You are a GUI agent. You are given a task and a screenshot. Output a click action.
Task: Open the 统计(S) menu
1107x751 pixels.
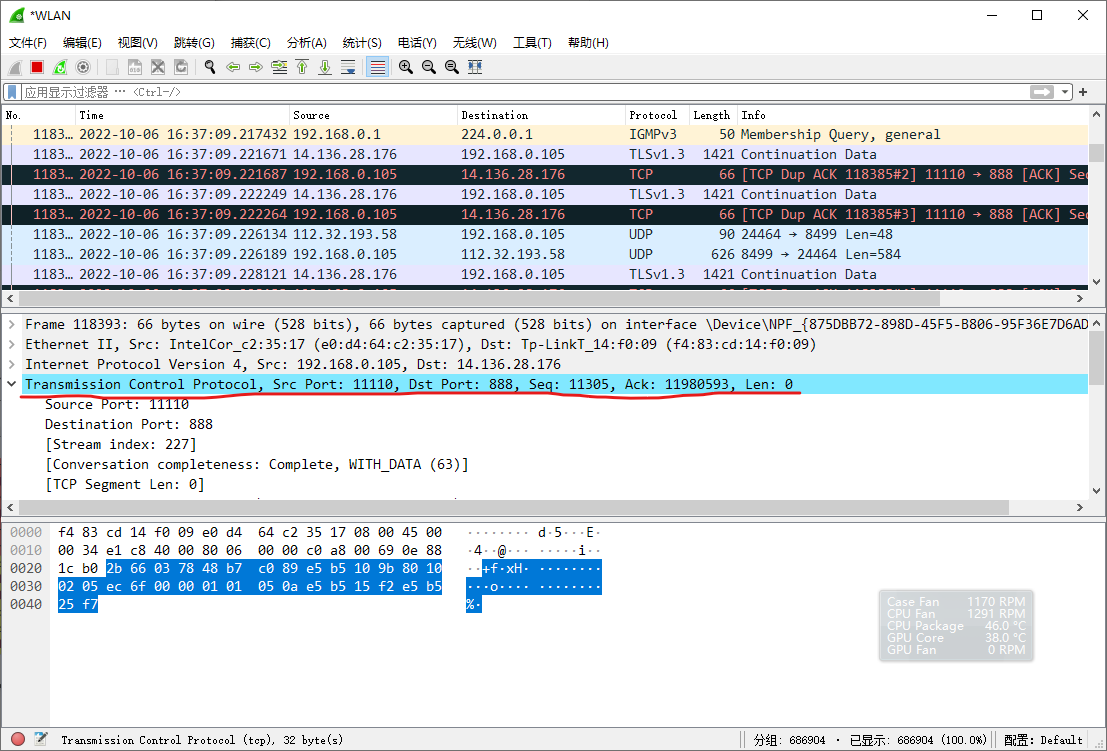[362, 43]
